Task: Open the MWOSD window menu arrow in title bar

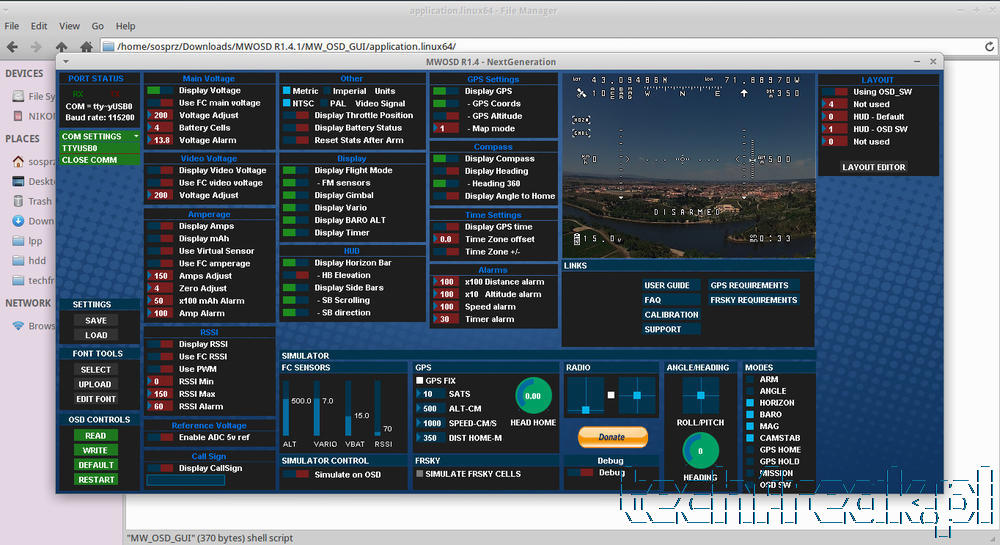Action: 66,62
